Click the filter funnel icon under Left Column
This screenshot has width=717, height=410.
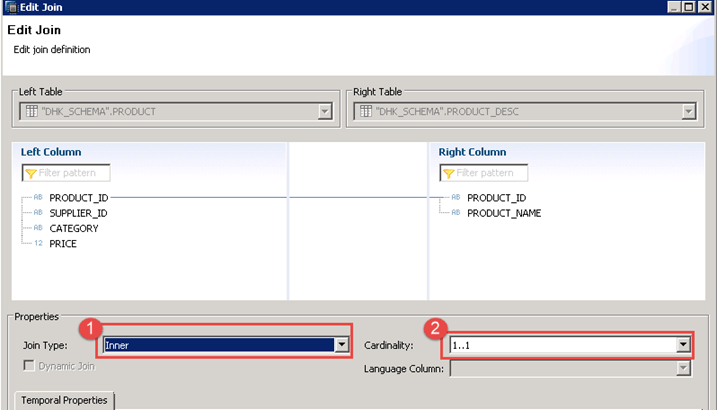30,173
